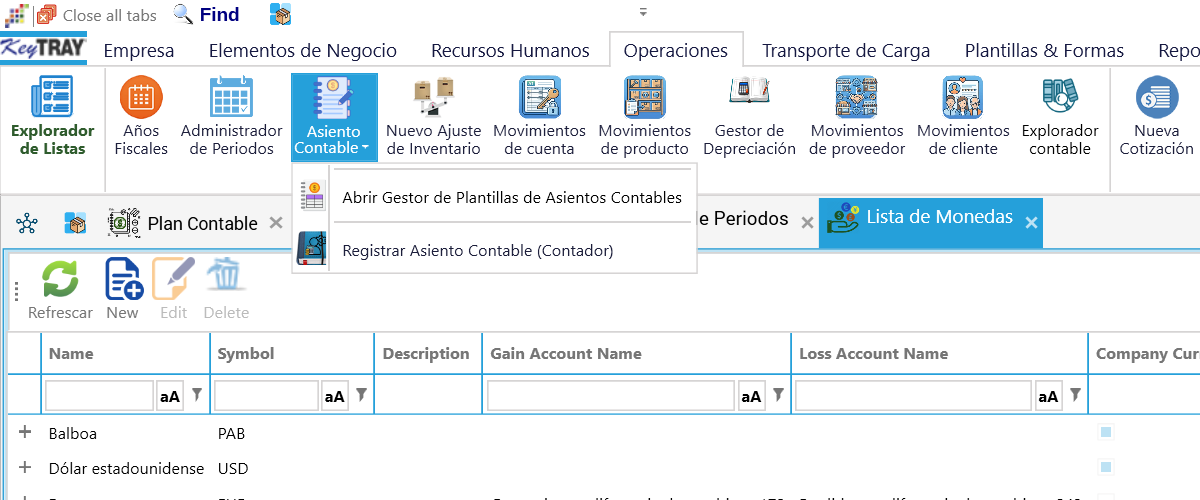Switch to Plan Contable tab
Image resolution: width=1200 pixels, height=500 pixels.
(202, 224)
